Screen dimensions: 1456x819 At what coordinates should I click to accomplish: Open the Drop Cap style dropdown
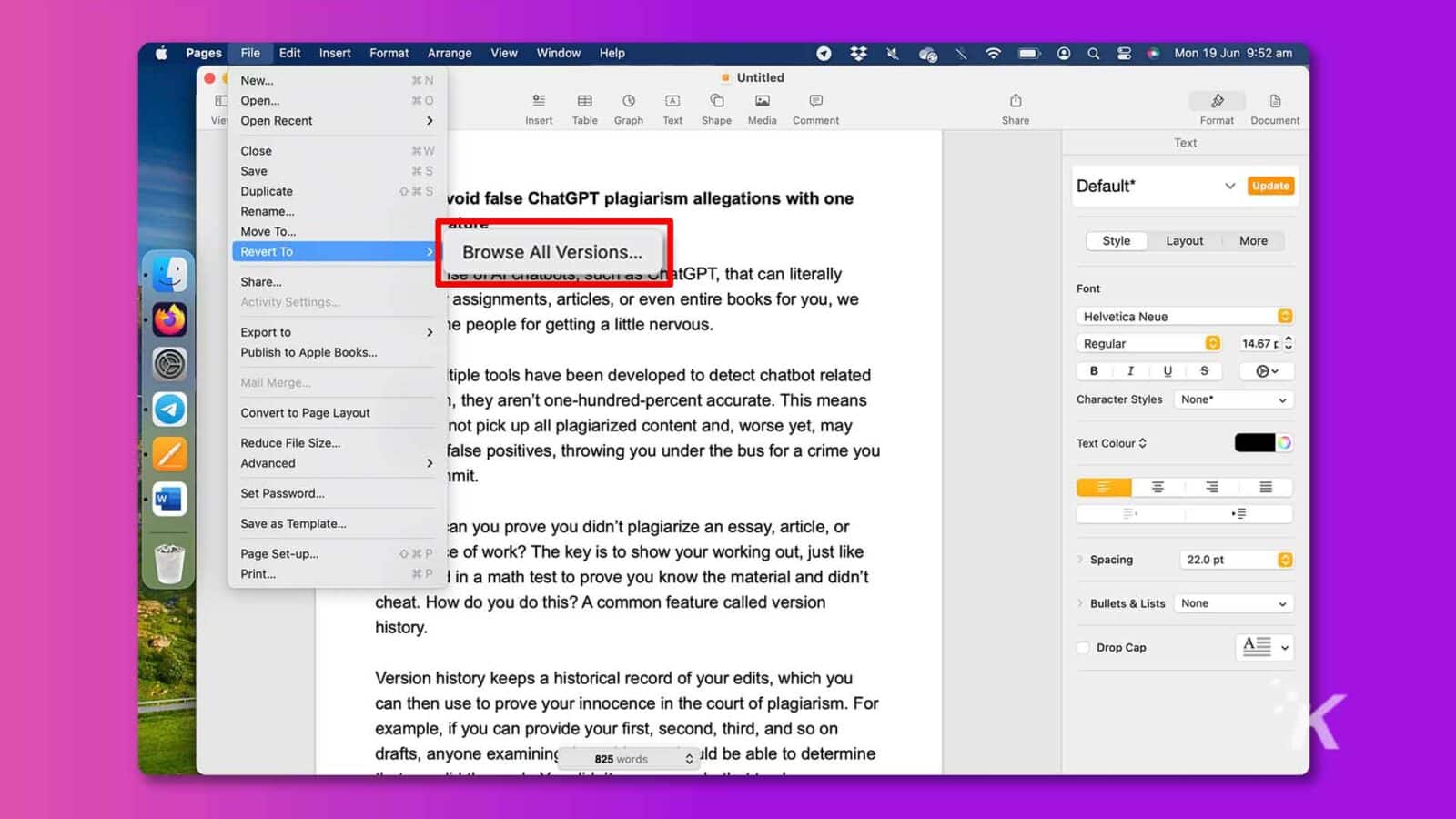1265,647
